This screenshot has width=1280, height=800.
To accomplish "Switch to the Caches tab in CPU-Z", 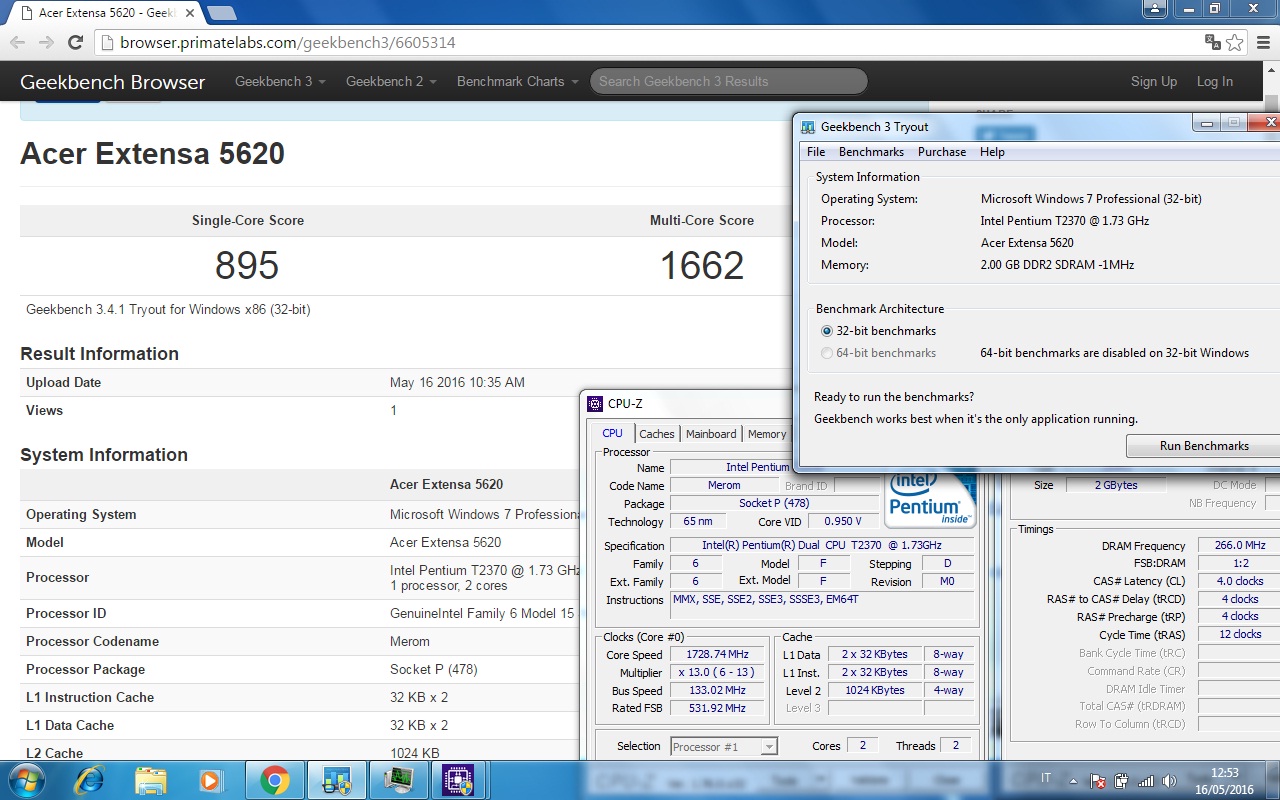I will pos(657,434).
